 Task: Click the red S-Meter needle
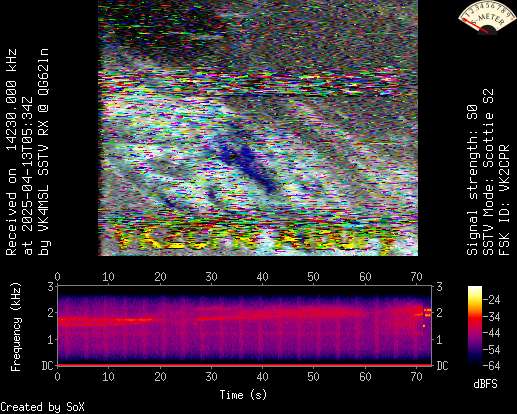click(x=476, y=26)
